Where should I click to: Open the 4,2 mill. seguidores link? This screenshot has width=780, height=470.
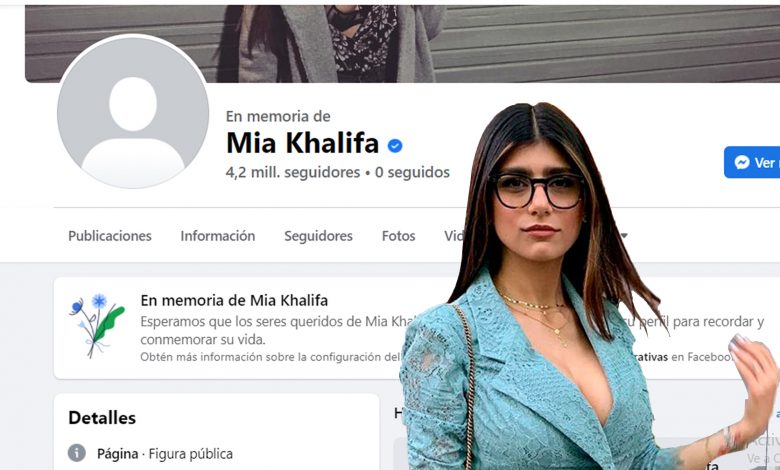[292, 172]
